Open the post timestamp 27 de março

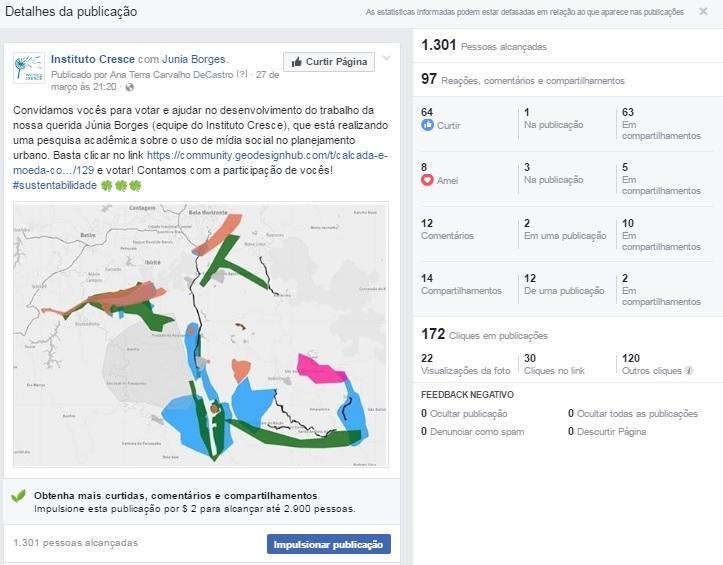[266, 74]
